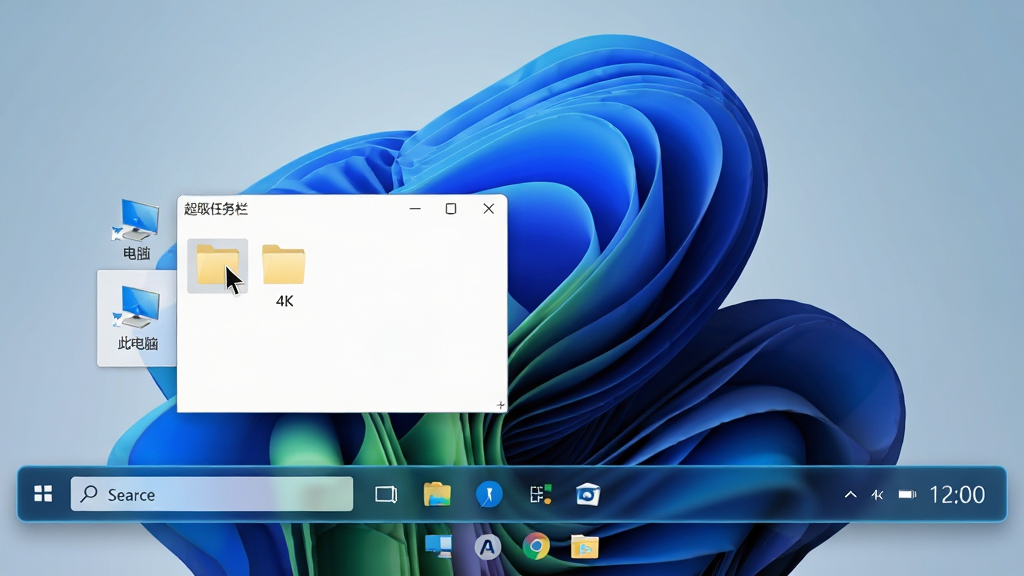Maximize the folder window
This screenshot has width=1024, height=576.
coord(451,208)
